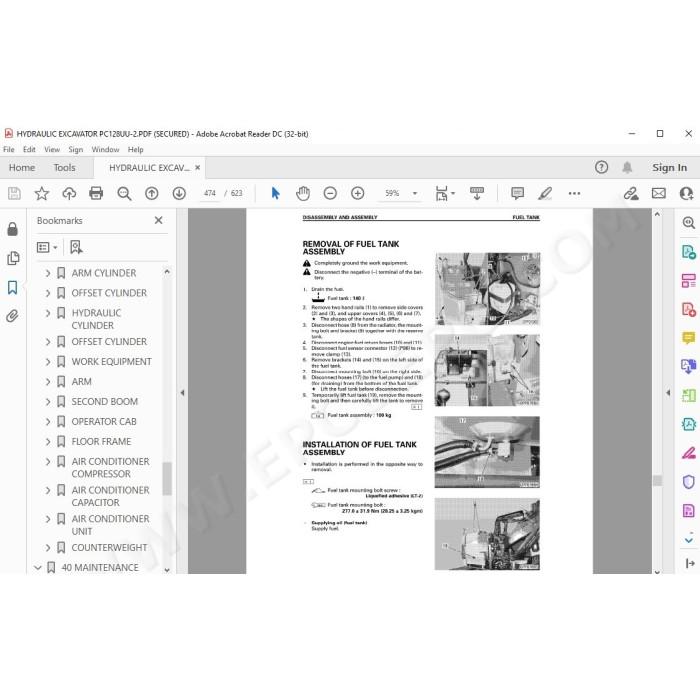The width and height of the screenshot is (700, 700).
Task: Jump to the ARM bookmark
Action: click(x=81, y=382)
